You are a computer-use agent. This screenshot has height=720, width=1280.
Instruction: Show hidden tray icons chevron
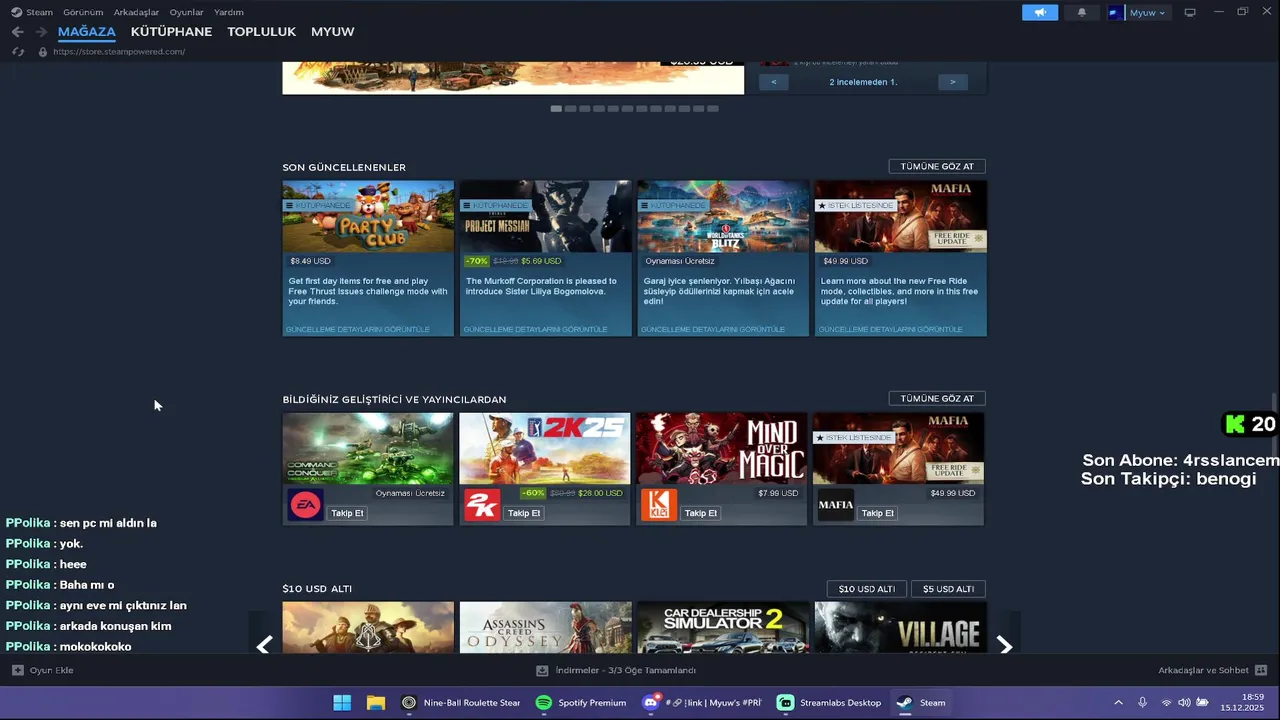tap(1118, 702)
